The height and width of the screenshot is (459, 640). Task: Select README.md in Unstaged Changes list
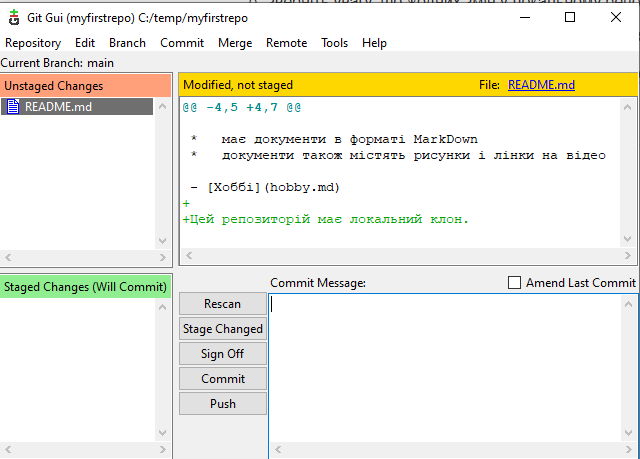[58, 107]
